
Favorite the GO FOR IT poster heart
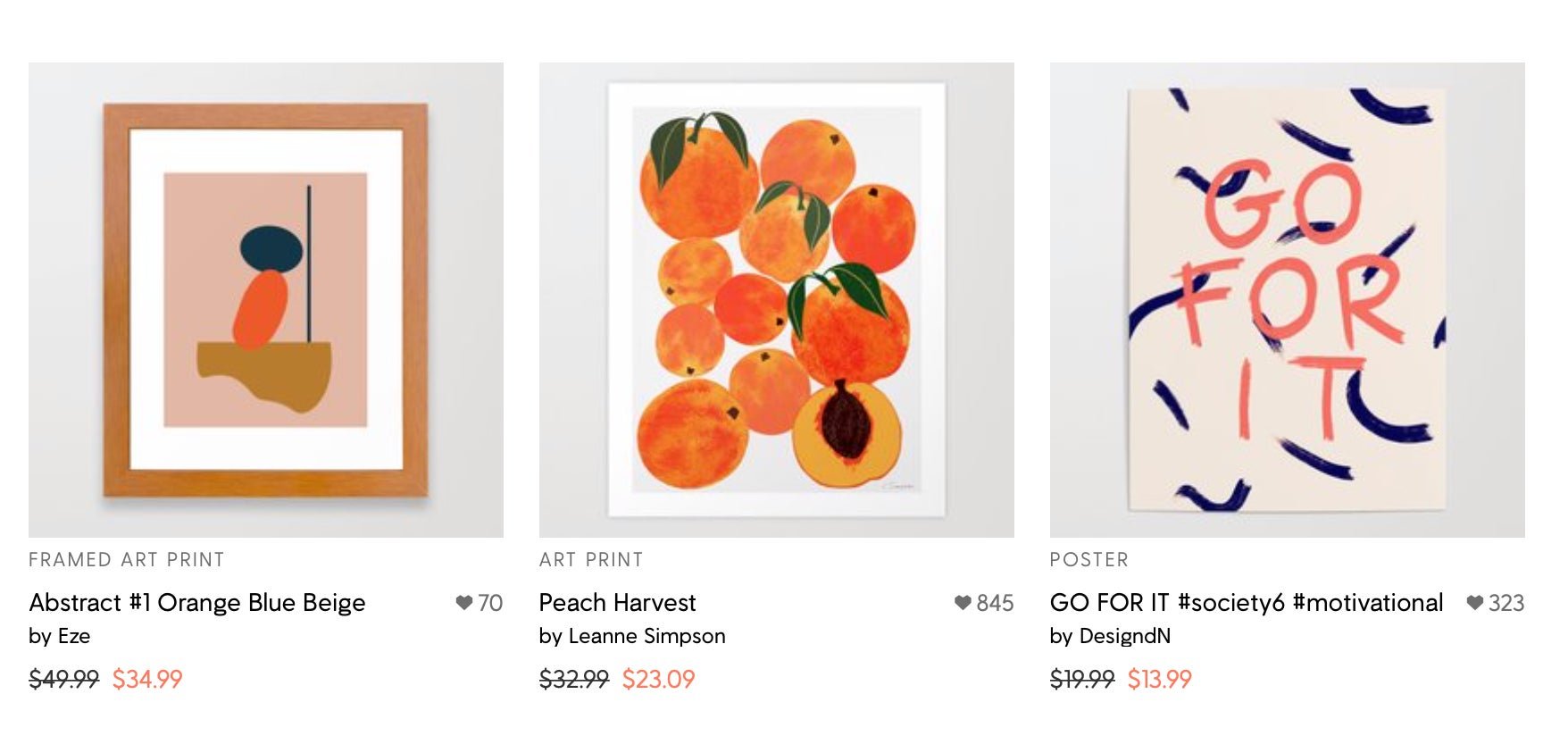[1475, 603]
